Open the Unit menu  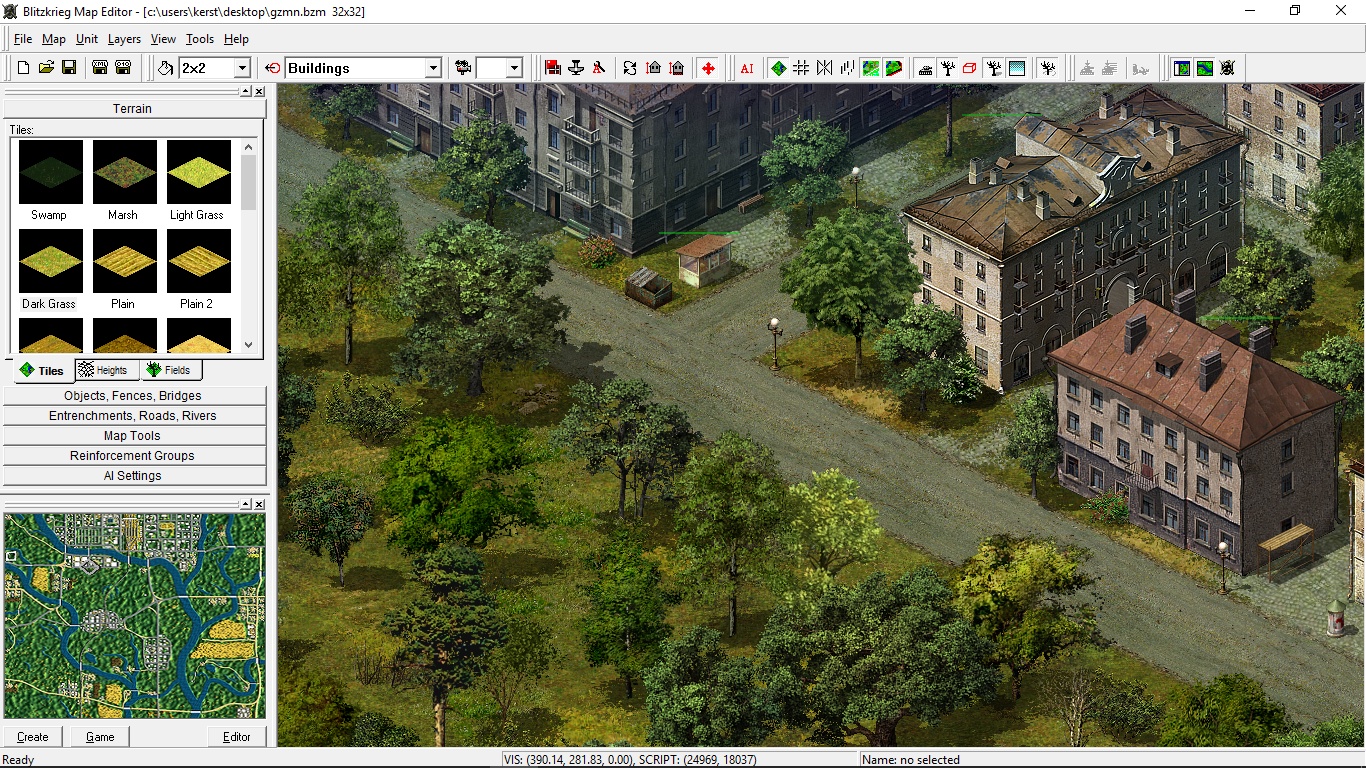tap(87, 39)
